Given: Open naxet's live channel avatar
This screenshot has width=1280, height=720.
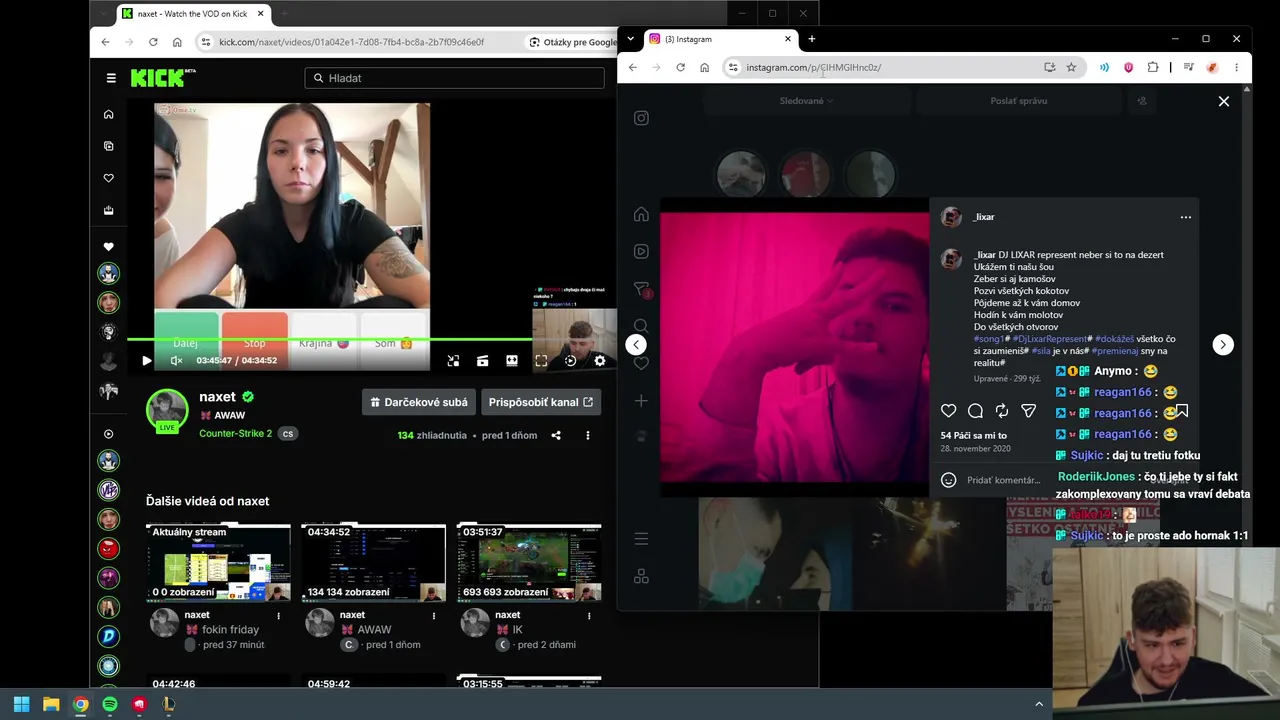Looking at the screenshot, I should (167, 410).
